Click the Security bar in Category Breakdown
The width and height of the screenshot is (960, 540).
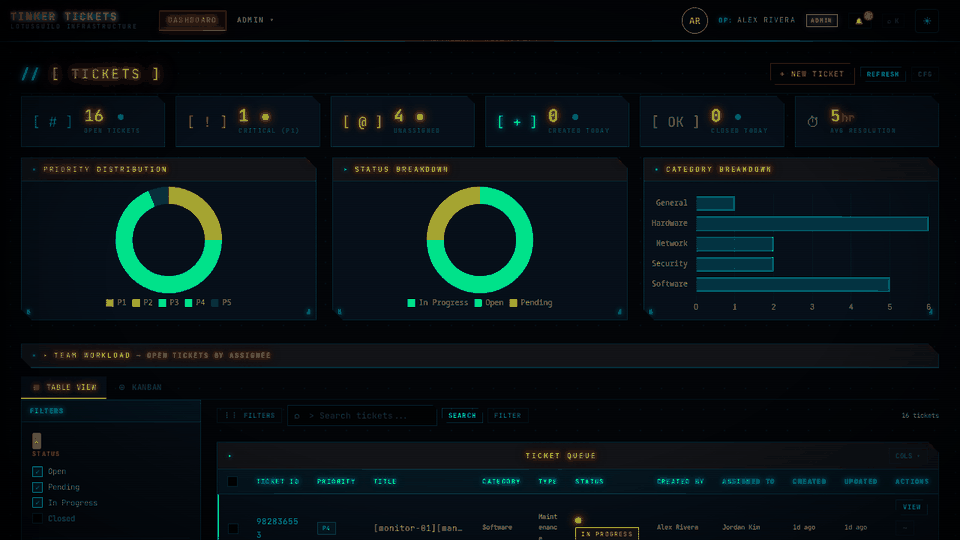pyautogui.click(x=735, y=264)
